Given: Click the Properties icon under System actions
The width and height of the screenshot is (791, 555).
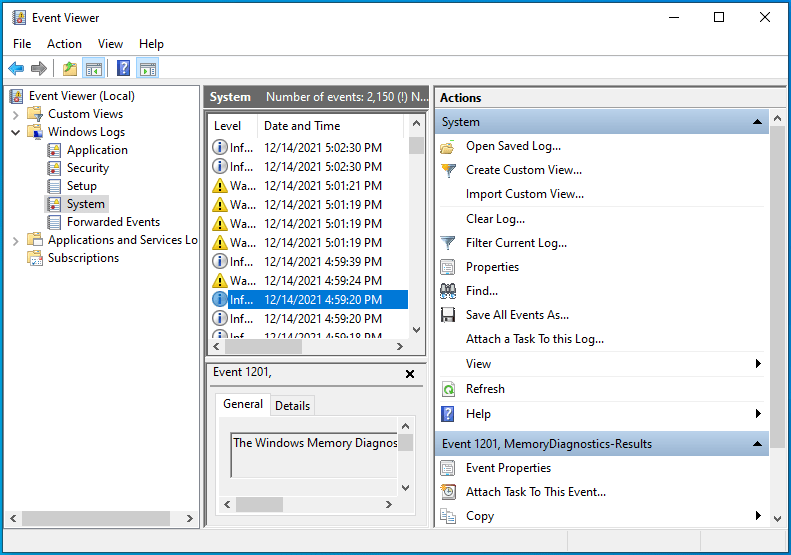Looking at the screenshot, I should click(448, 267).
